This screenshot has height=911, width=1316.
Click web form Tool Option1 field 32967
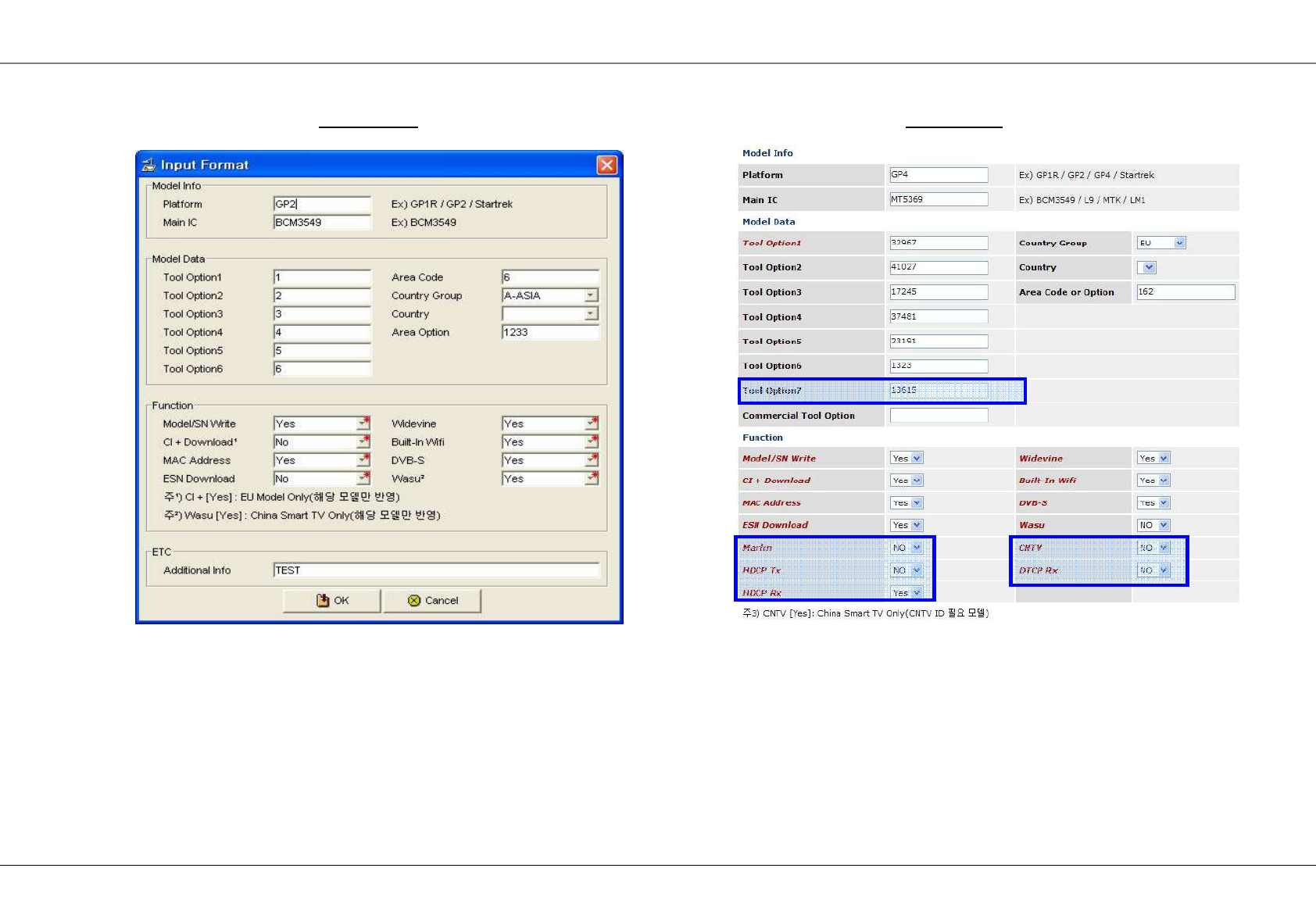[x=939, y=243]
